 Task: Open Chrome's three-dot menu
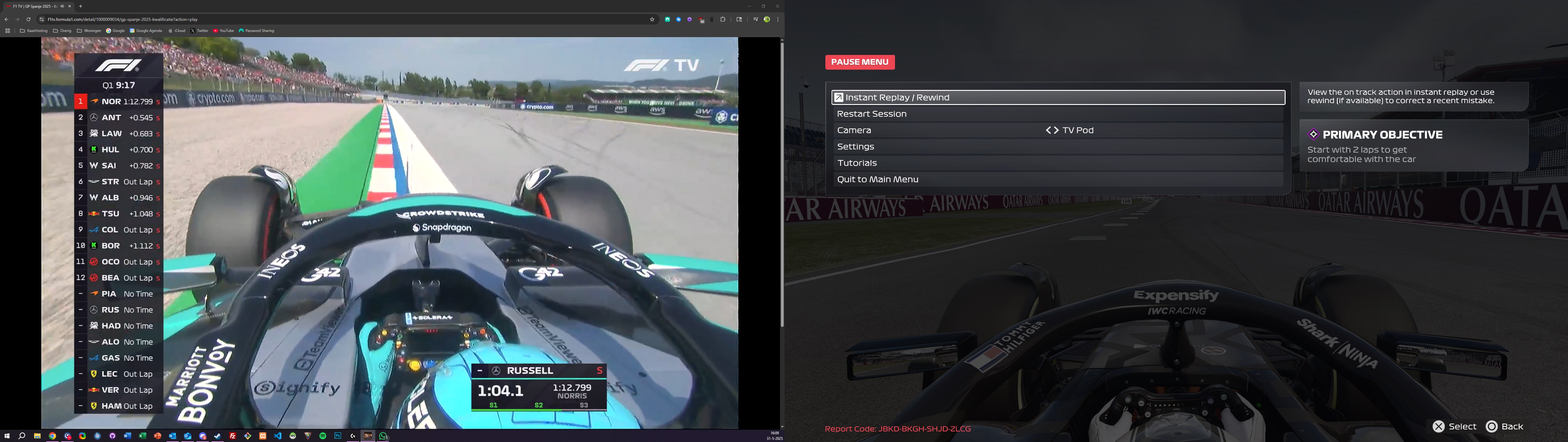[777, 20]
